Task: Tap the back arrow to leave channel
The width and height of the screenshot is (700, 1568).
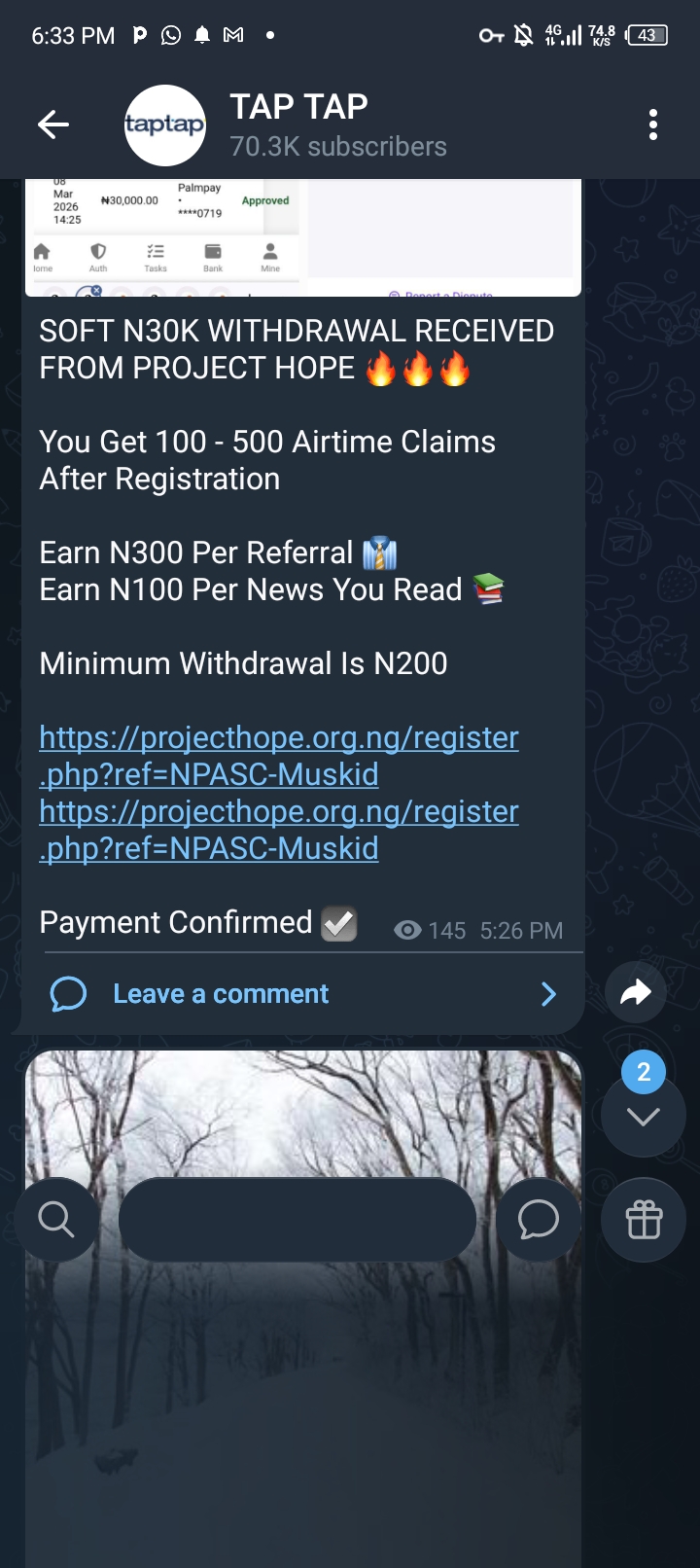Action: pos(53,125)
